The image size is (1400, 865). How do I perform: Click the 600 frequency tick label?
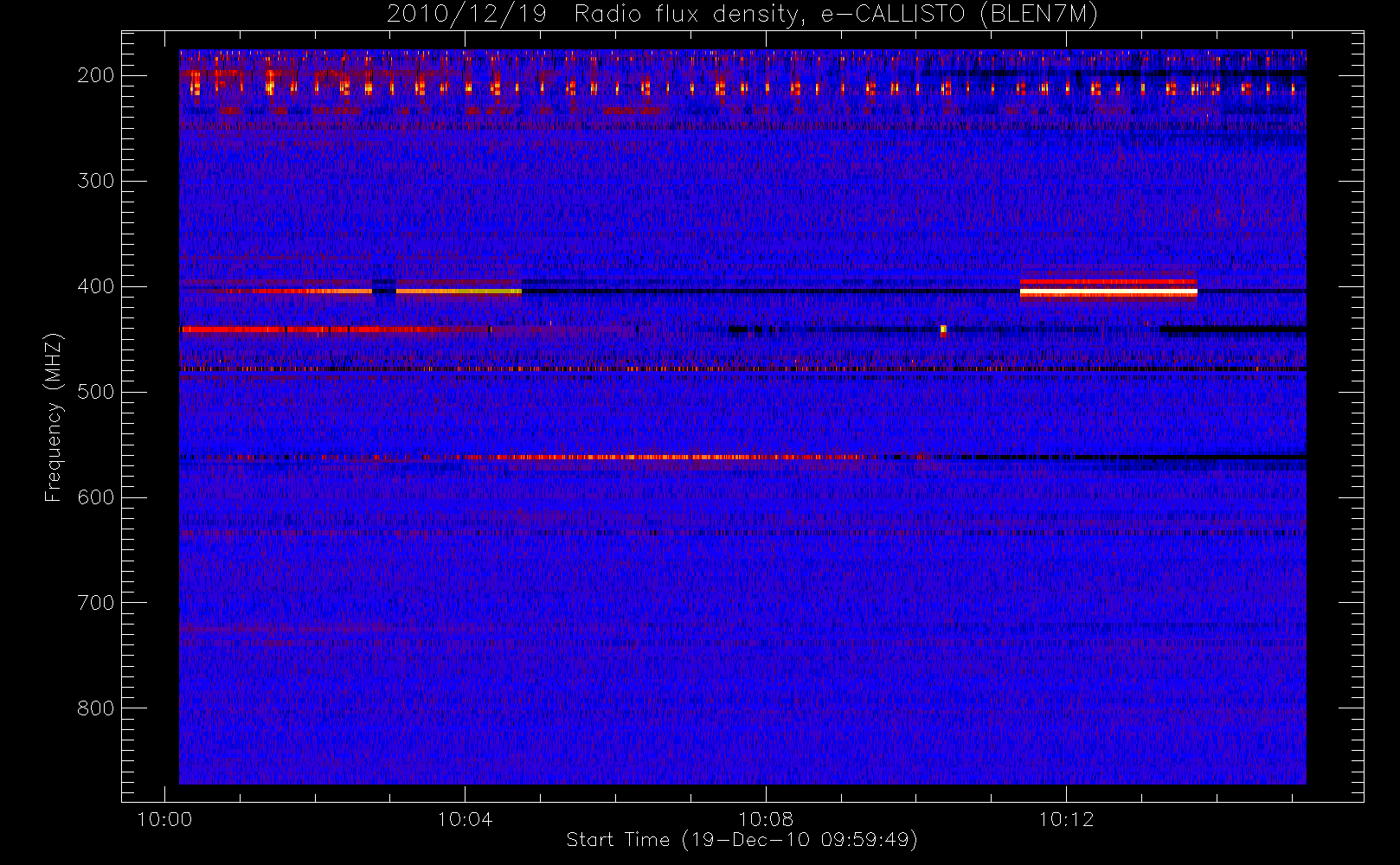coord(96,497)
